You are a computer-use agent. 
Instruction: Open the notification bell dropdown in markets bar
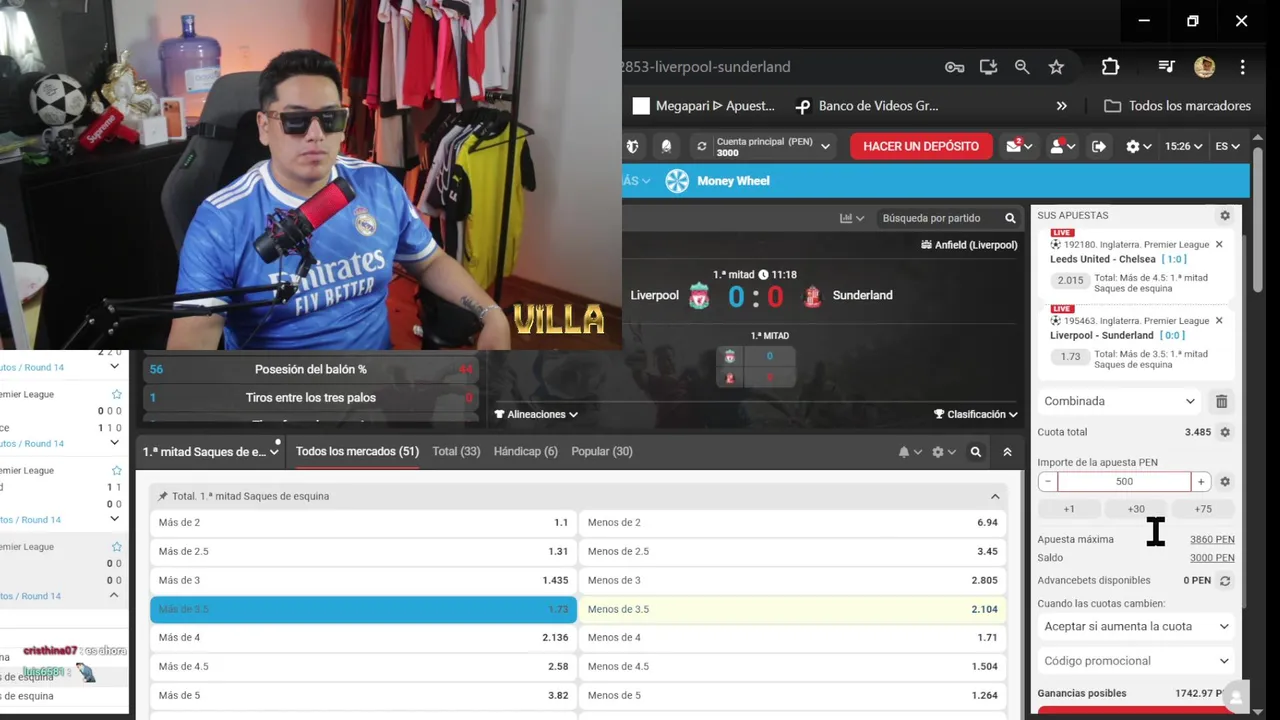tap(909, 452)
